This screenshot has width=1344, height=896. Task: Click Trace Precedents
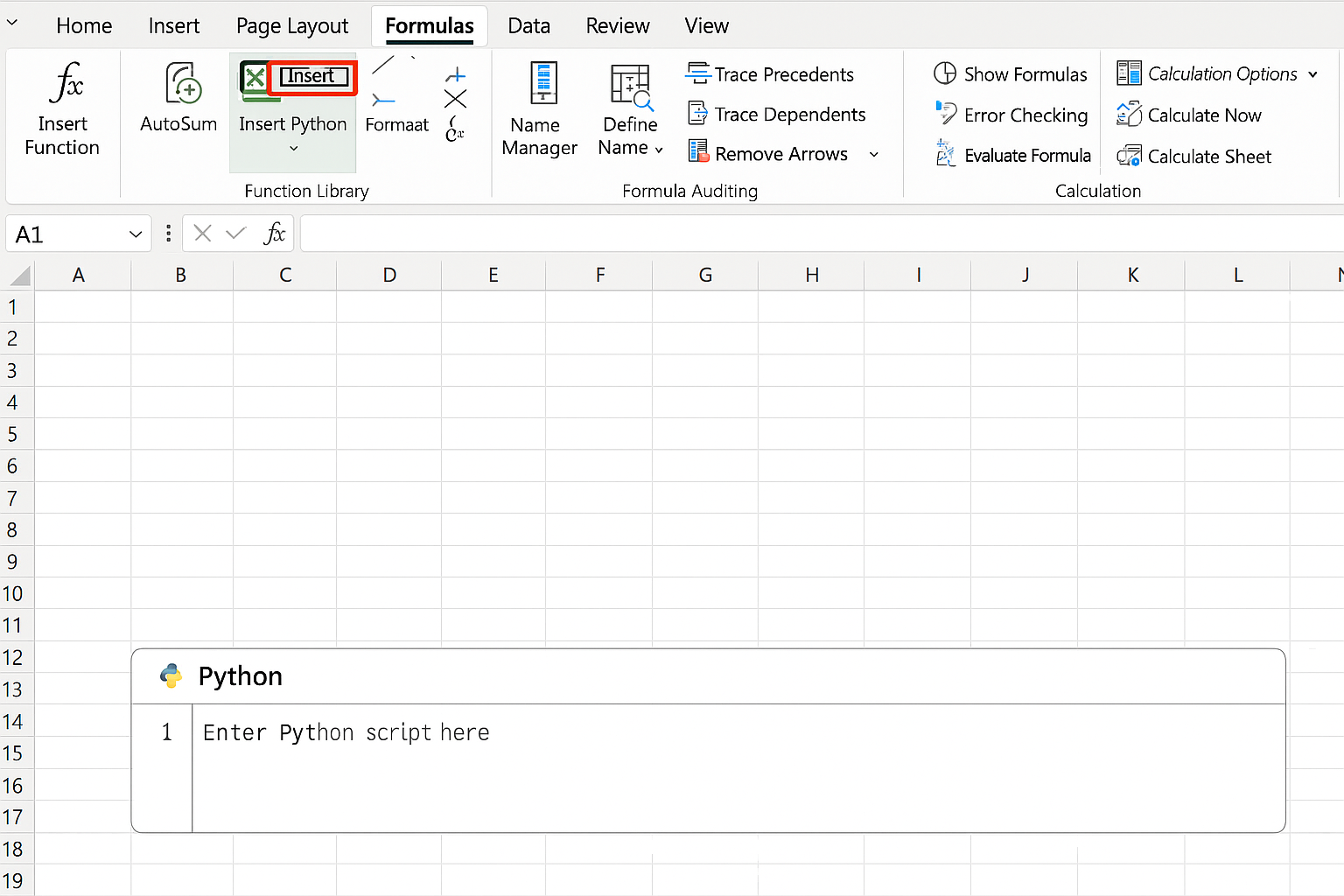[x=770, y=74]
